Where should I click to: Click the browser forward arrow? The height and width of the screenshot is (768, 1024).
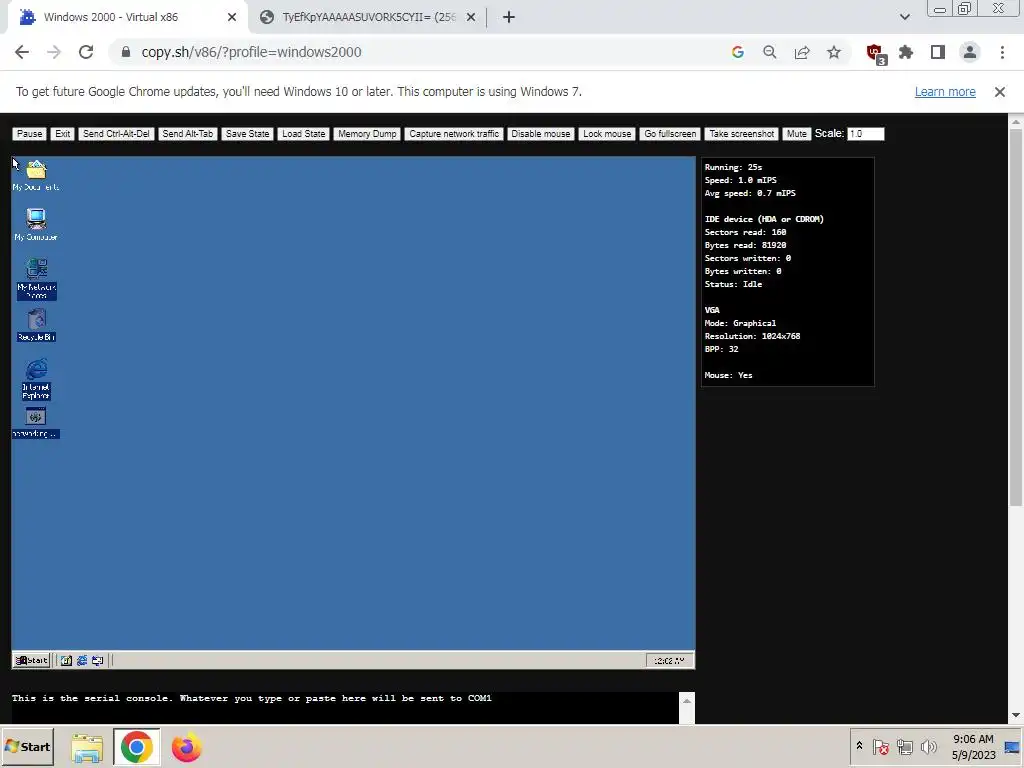coord(54,52)
